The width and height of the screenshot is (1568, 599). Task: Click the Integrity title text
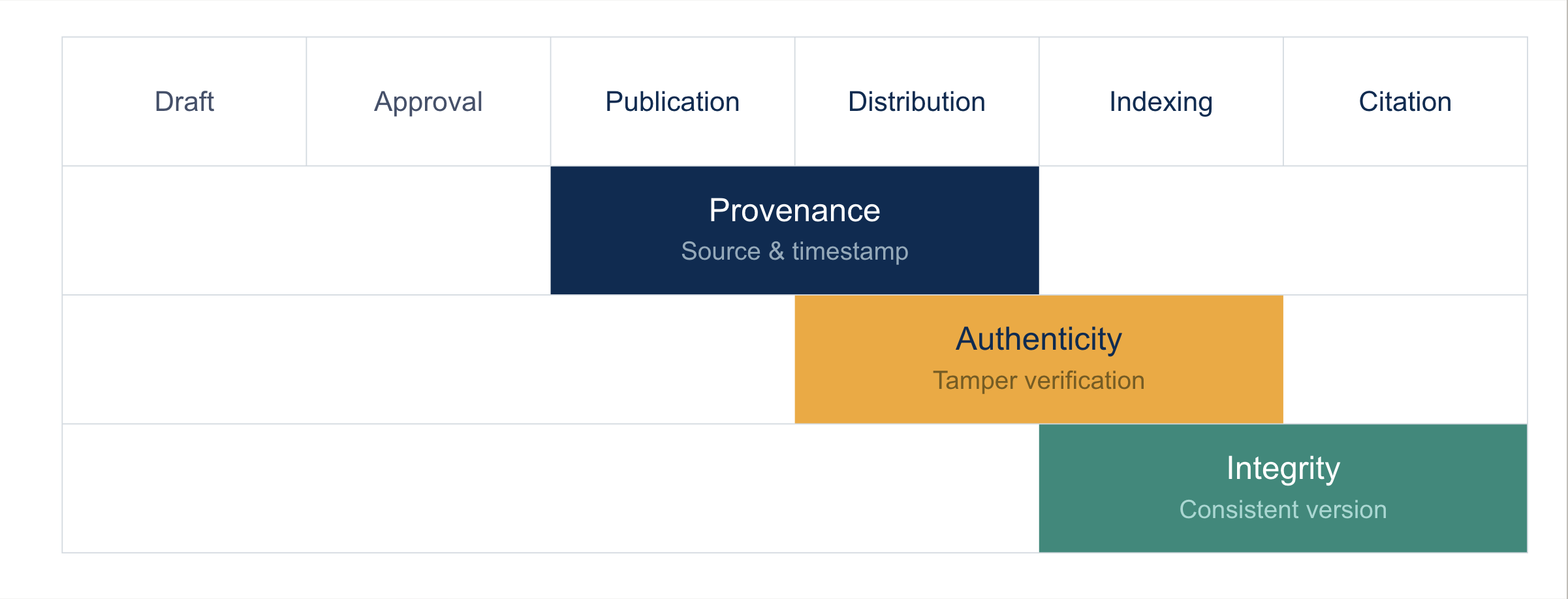[x=1283, y=468]
